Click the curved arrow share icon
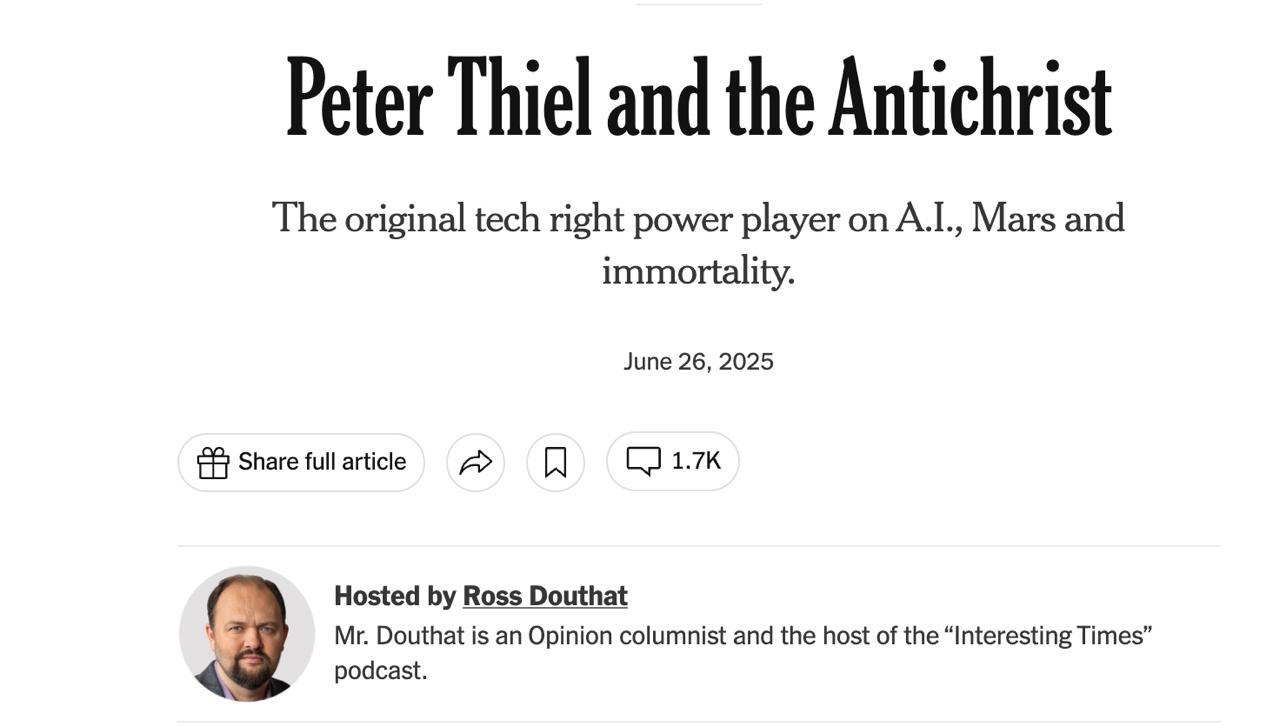The height and width of the screenshot is (727, 1280). click(475, 462)
